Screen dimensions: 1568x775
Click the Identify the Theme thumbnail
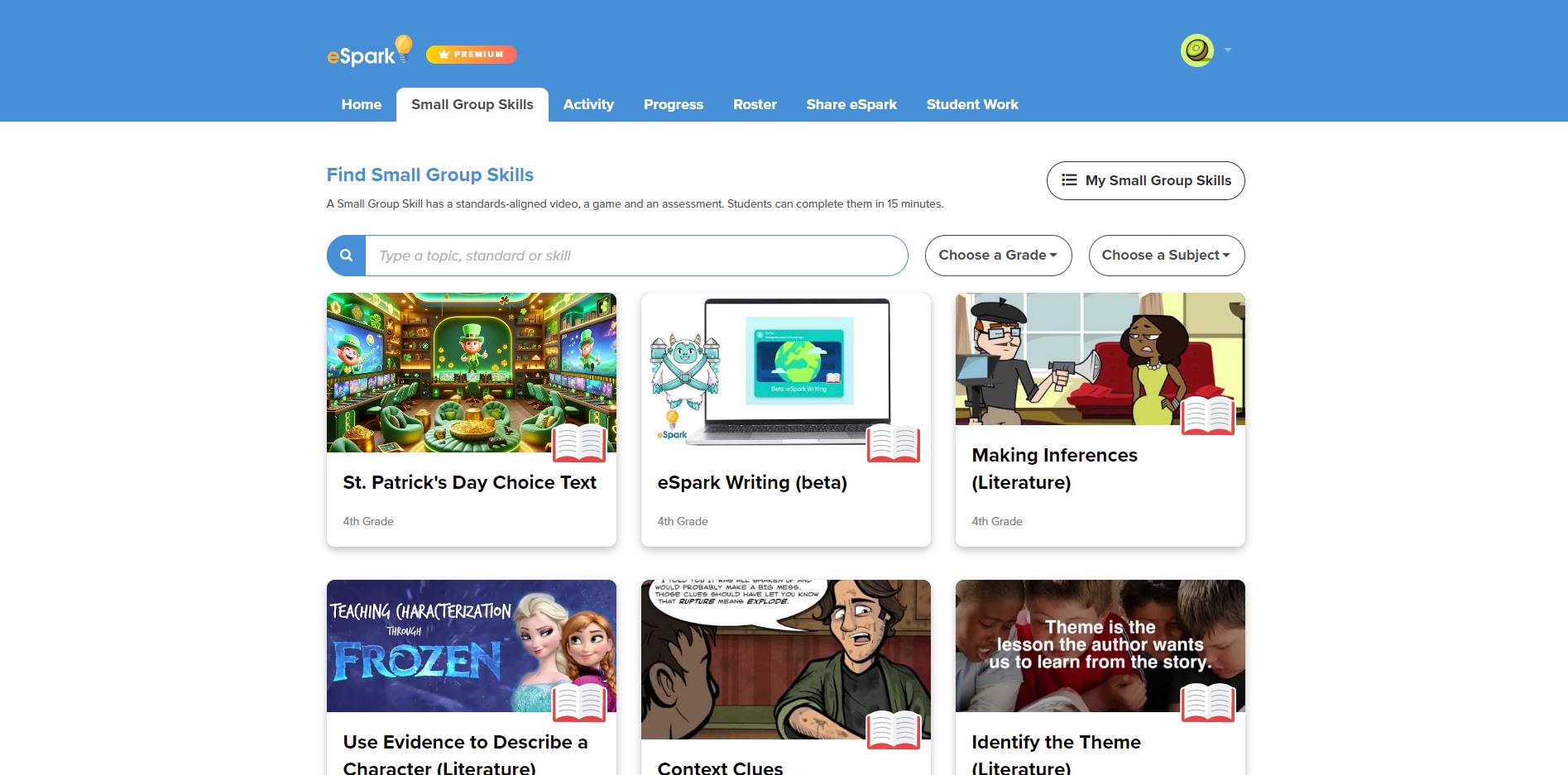click(x=1100, y=646)
